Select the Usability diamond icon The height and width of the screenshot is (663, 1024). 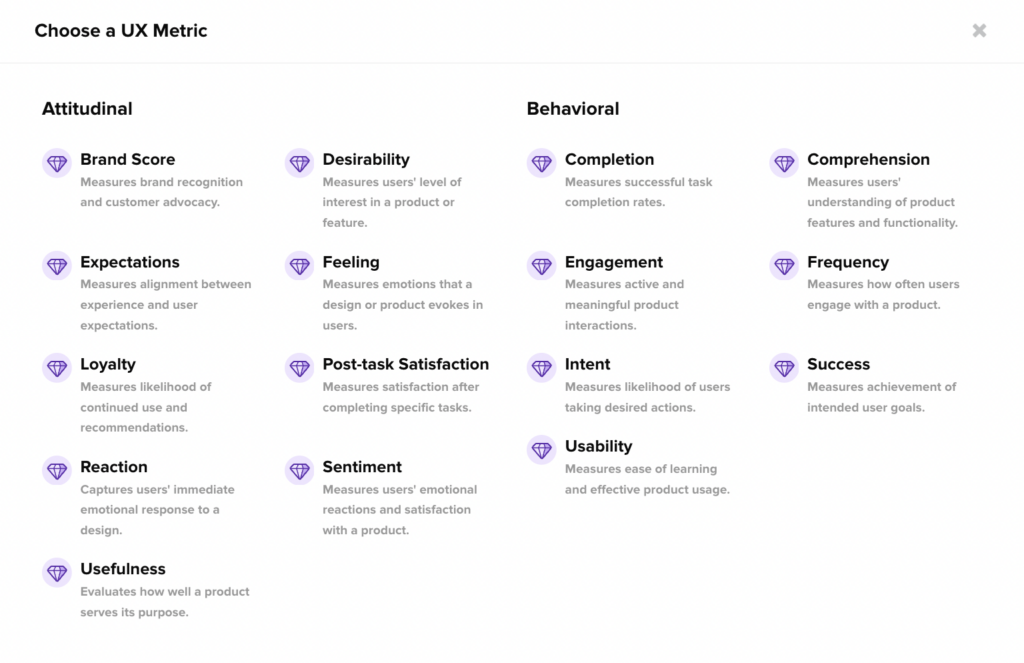[x=541, y=450]
